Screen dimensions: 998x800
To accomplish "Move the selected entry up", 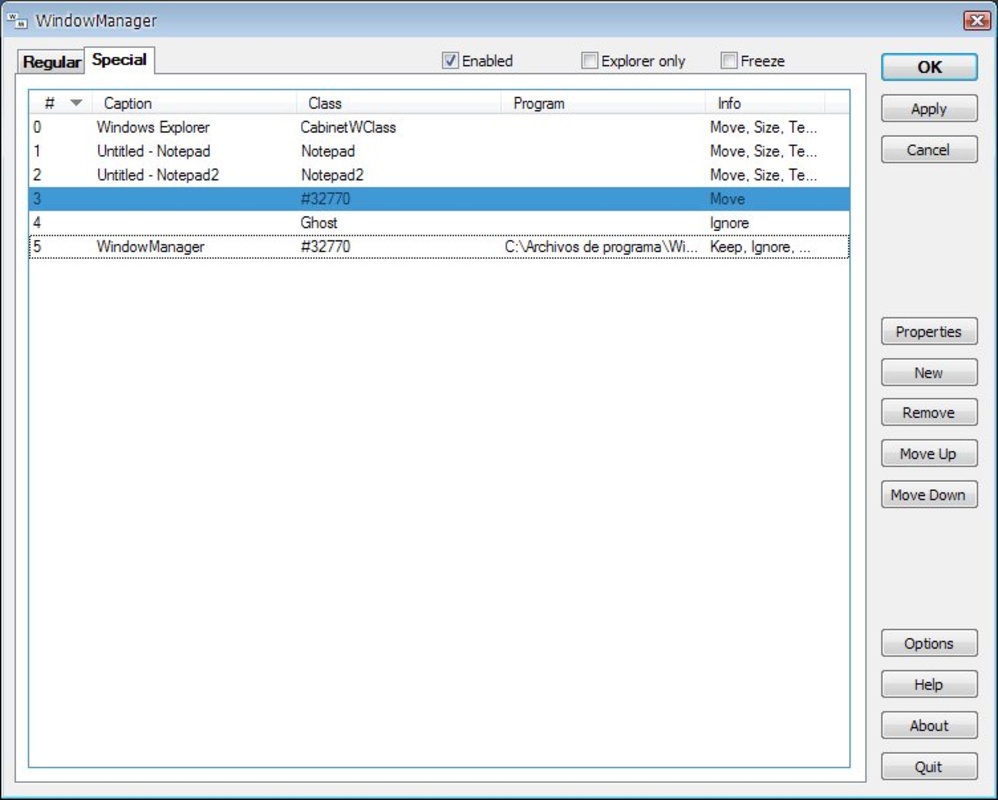I will [x=928, y=454].
